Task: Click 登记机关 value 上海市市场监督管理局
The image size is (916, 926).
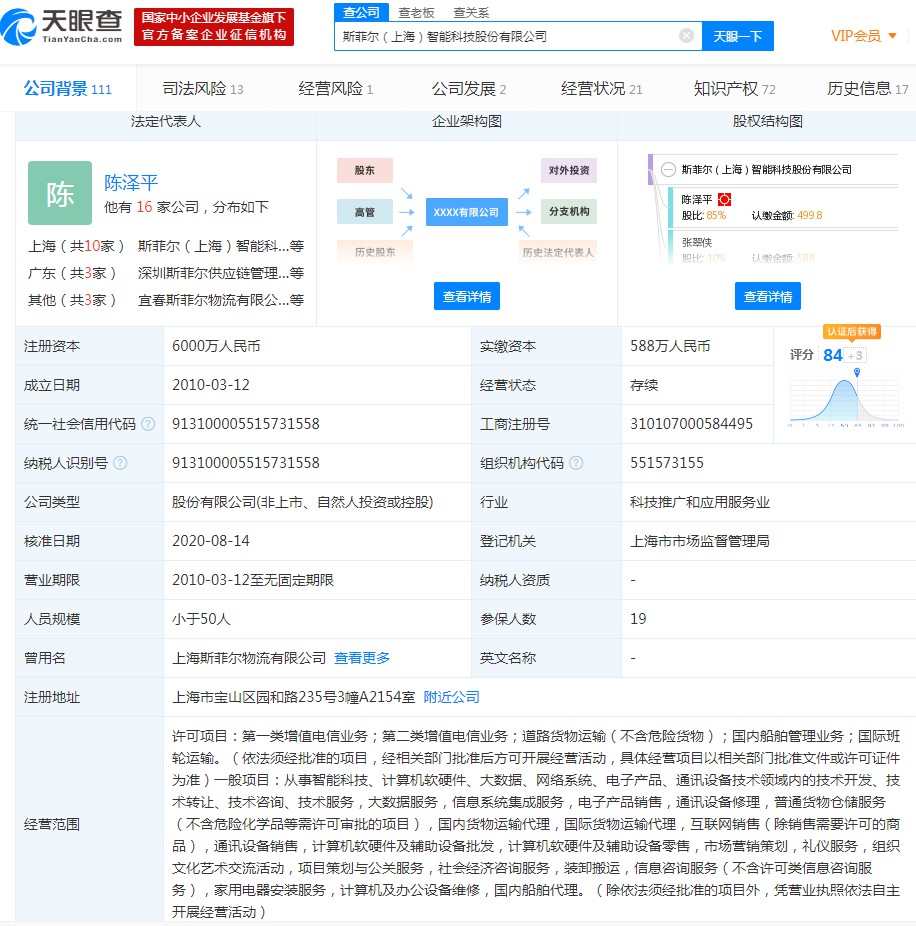Action: pyautogui.click(x=700, y=541)
